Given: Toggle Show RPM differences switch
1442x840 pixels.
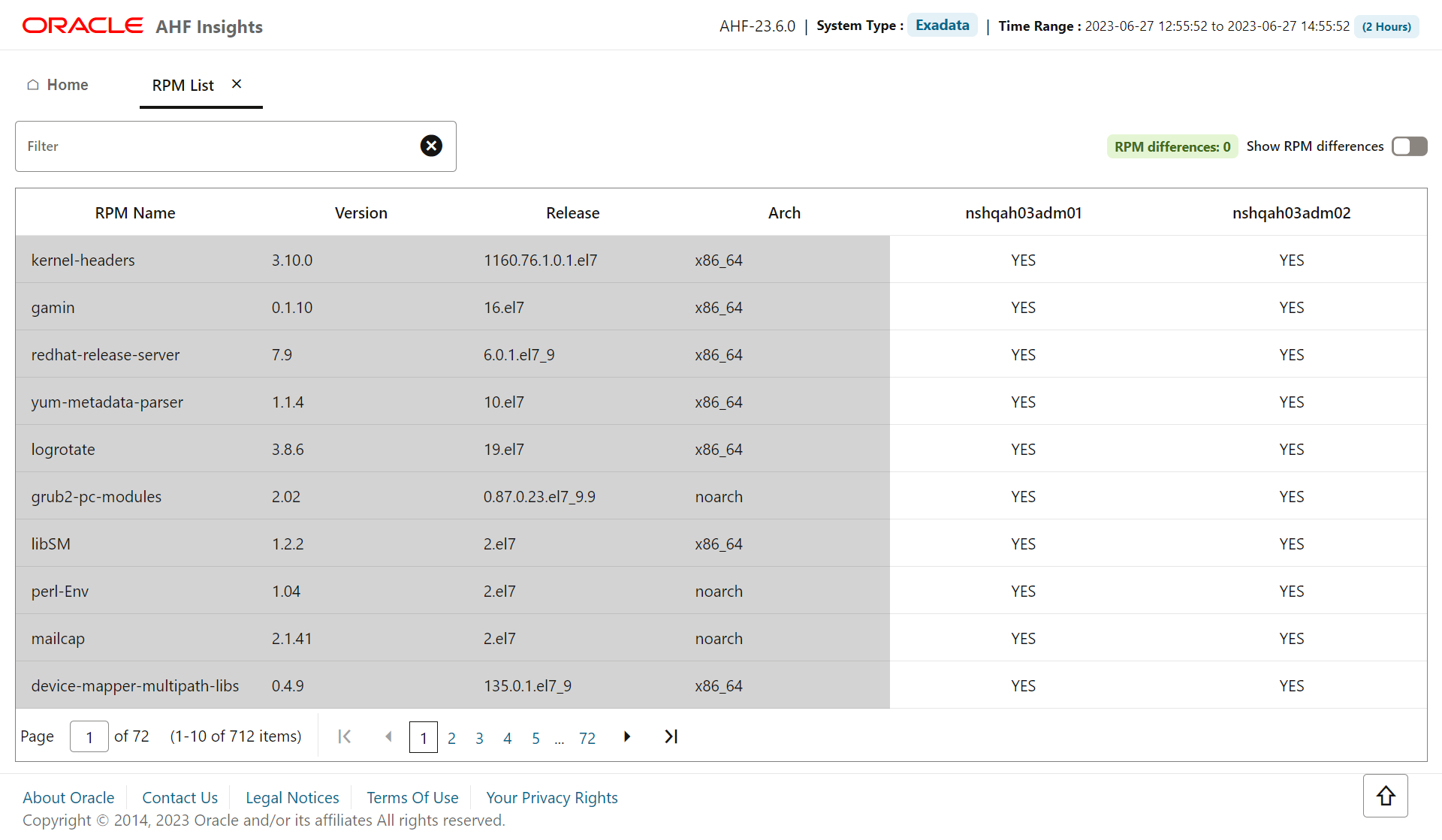Looking at the screenshot, I should point(1409,146).
